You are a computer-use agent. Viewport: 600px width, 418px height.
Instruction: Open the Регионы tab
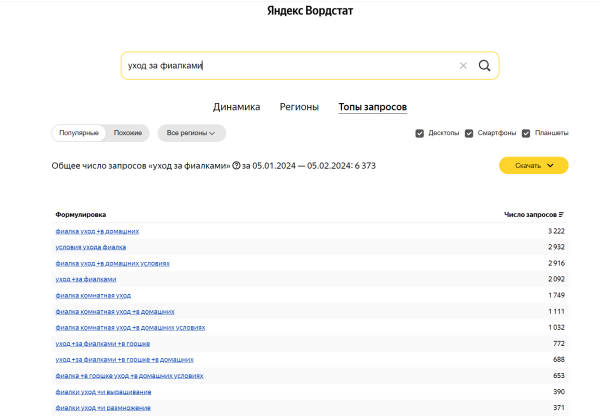pos(299,107)
